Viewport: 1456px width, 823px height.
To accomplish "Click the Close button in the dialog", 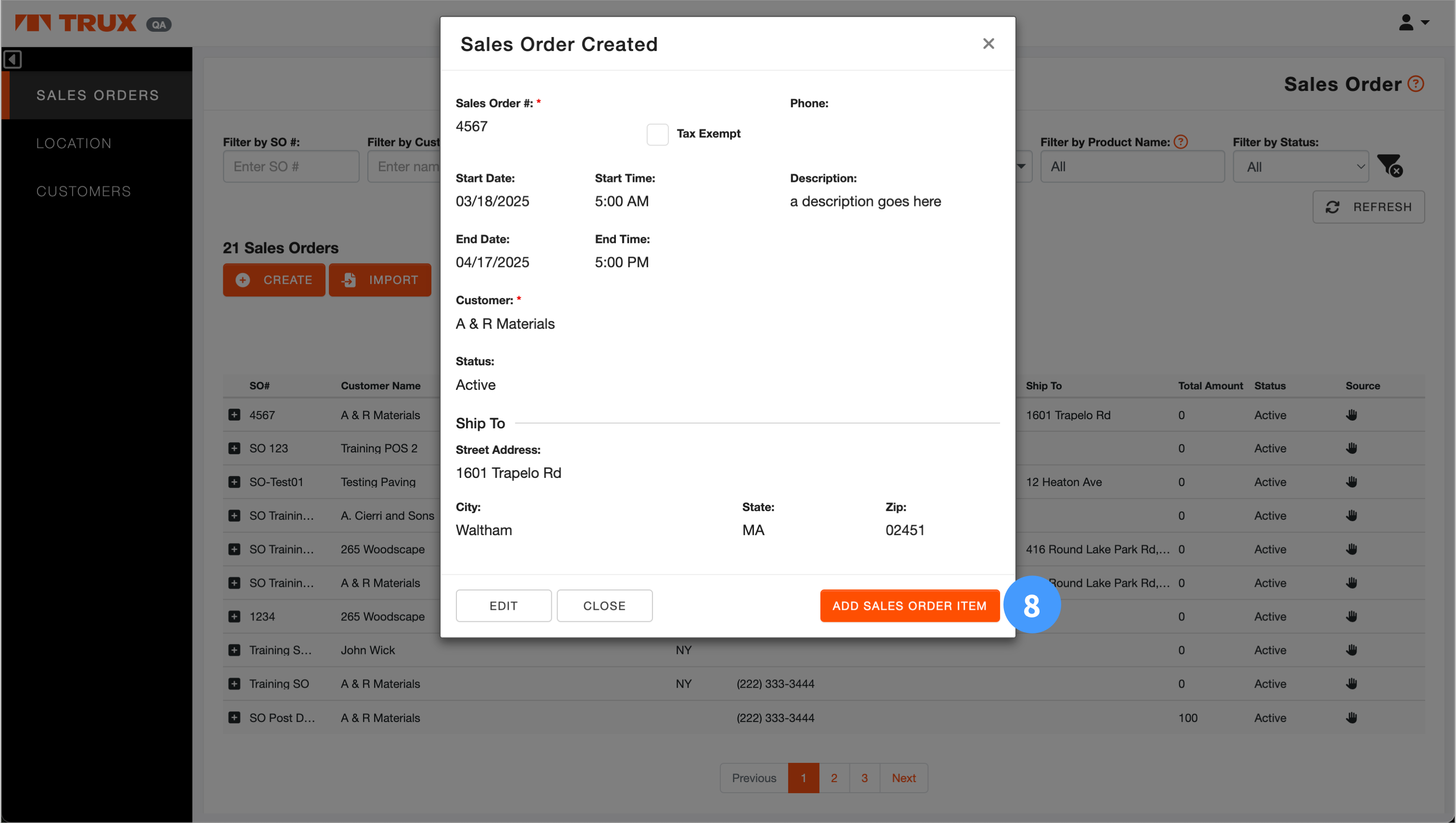I will [x=604, y=605].
